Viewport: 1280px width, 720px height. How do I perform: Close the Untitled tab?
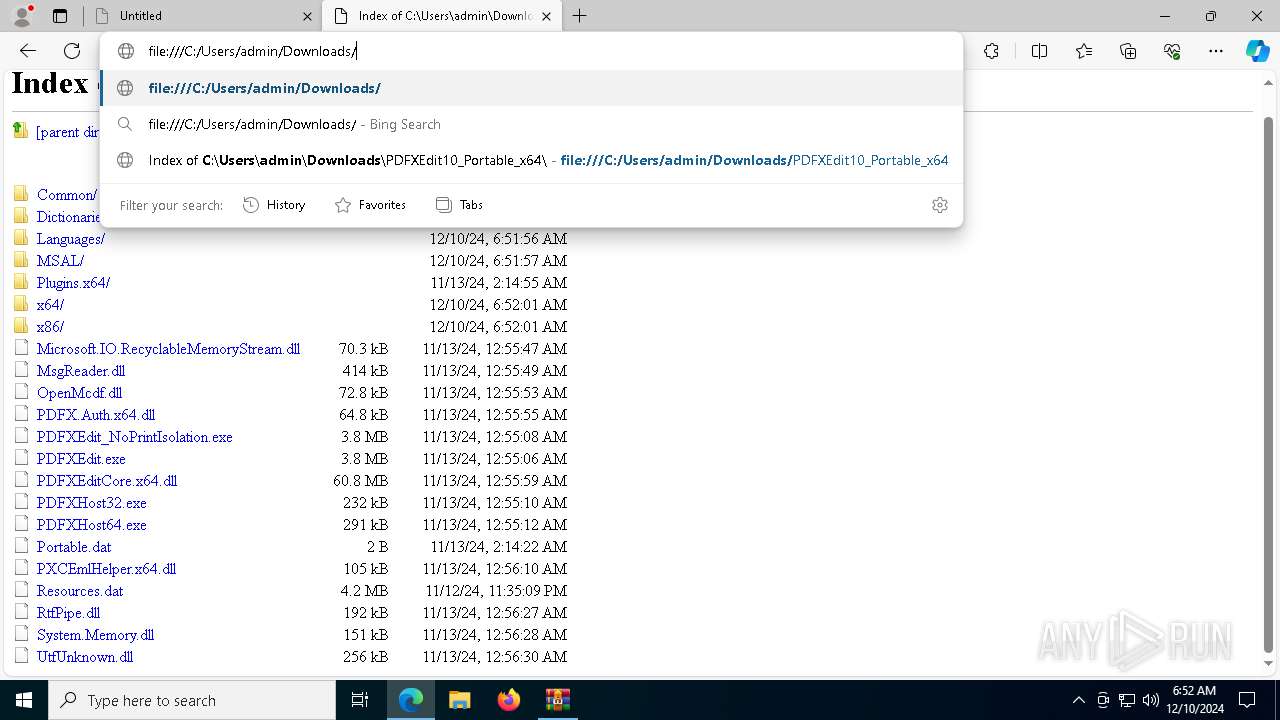[x=307, y=16]
